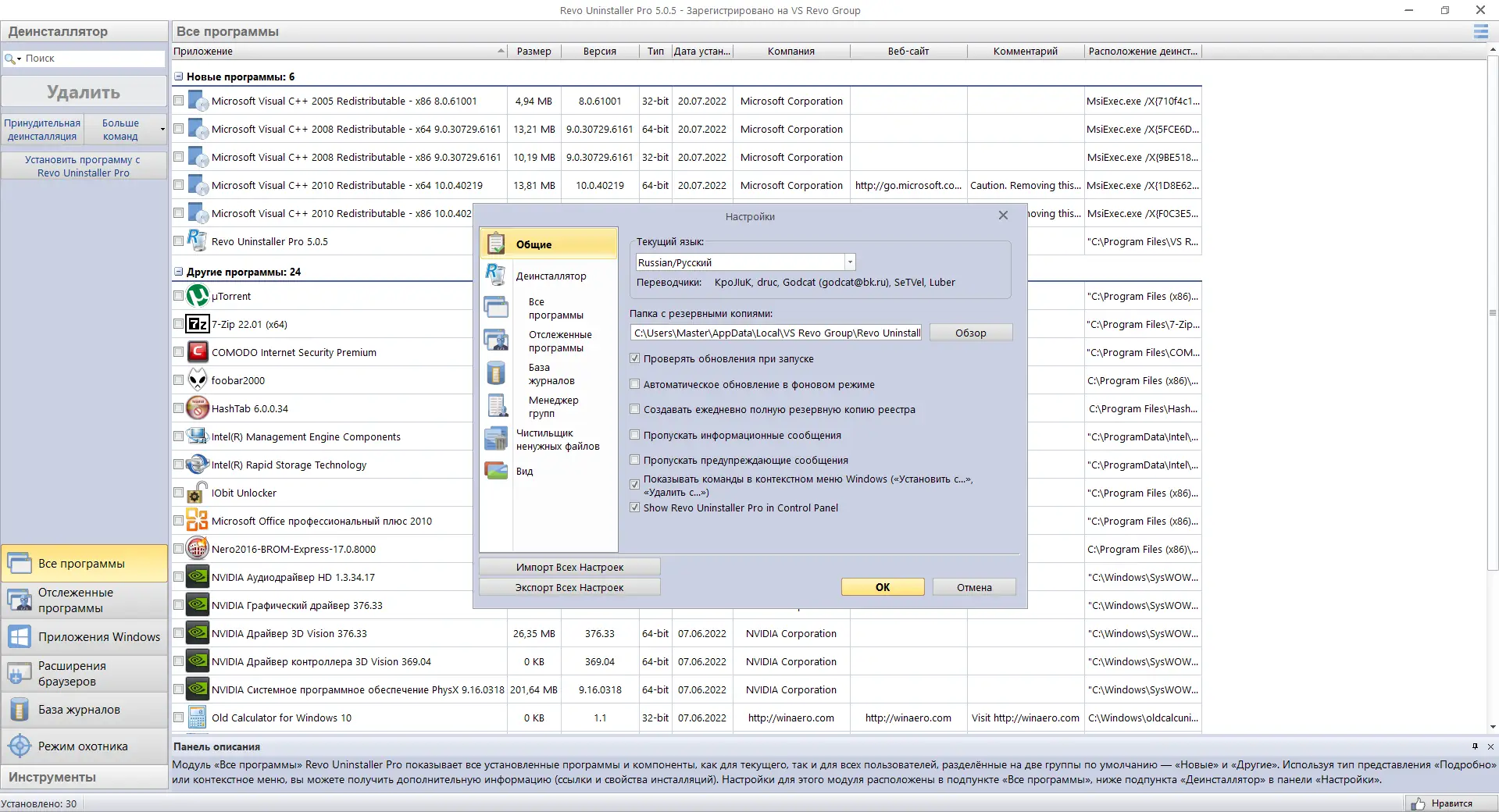The height and width of the screenshot is (812, 1499).
Task: Enable daily full registry backup checkbox
Action: [x=635, y=409]
